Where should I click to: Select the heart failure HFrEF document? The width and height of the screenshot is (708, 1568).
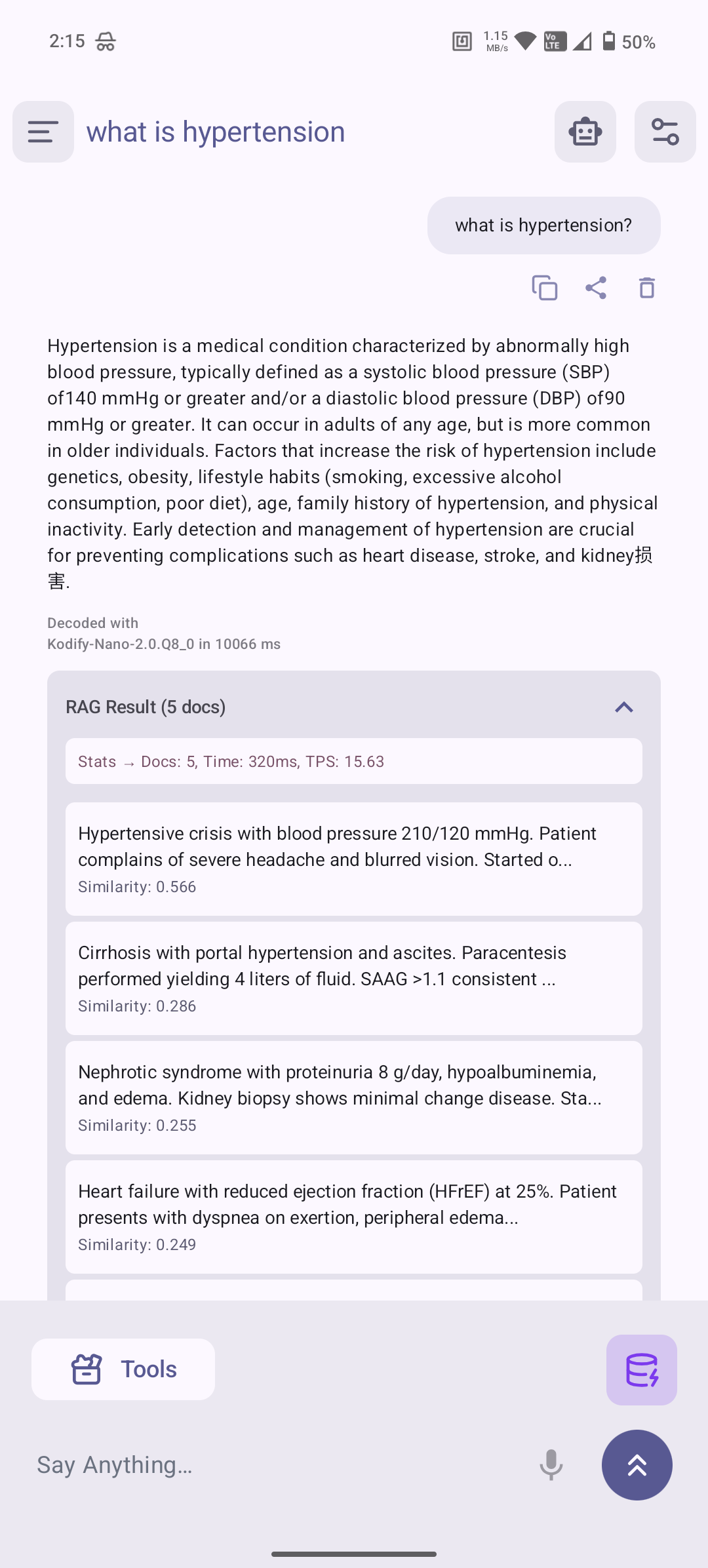353,1217
